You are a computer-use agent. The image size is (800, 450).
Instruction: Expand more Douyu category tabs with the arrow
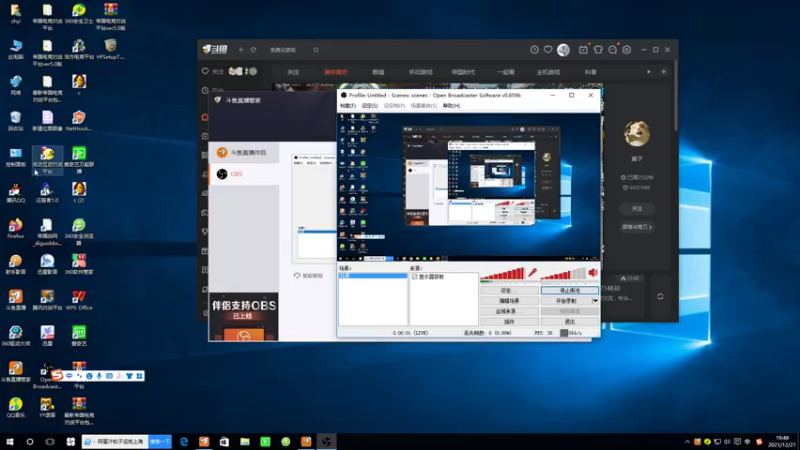(648, 72)
